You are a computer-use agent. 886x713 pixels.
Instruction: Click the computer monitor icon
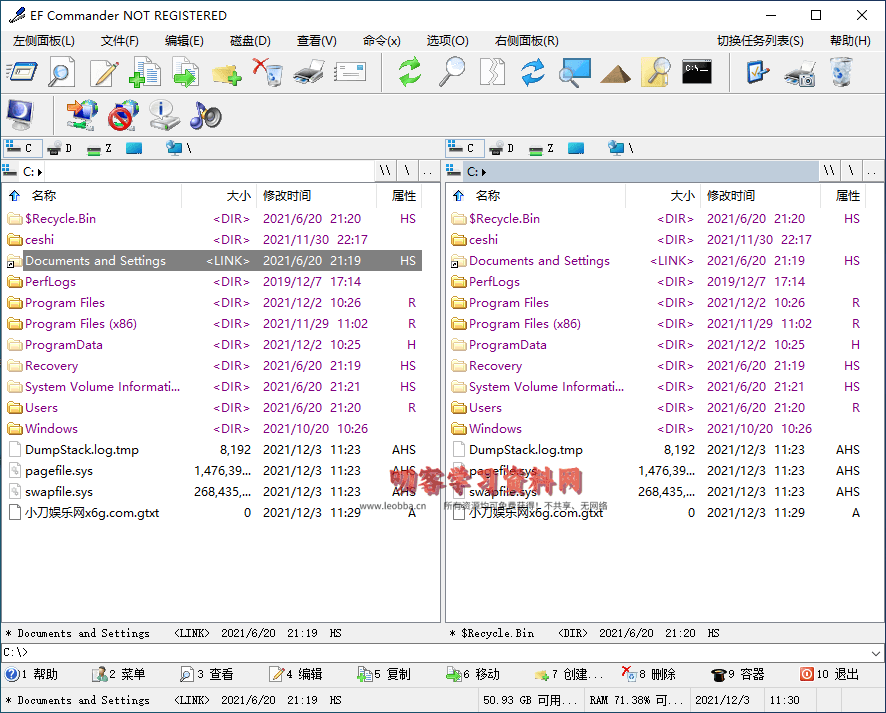point(20,114)
